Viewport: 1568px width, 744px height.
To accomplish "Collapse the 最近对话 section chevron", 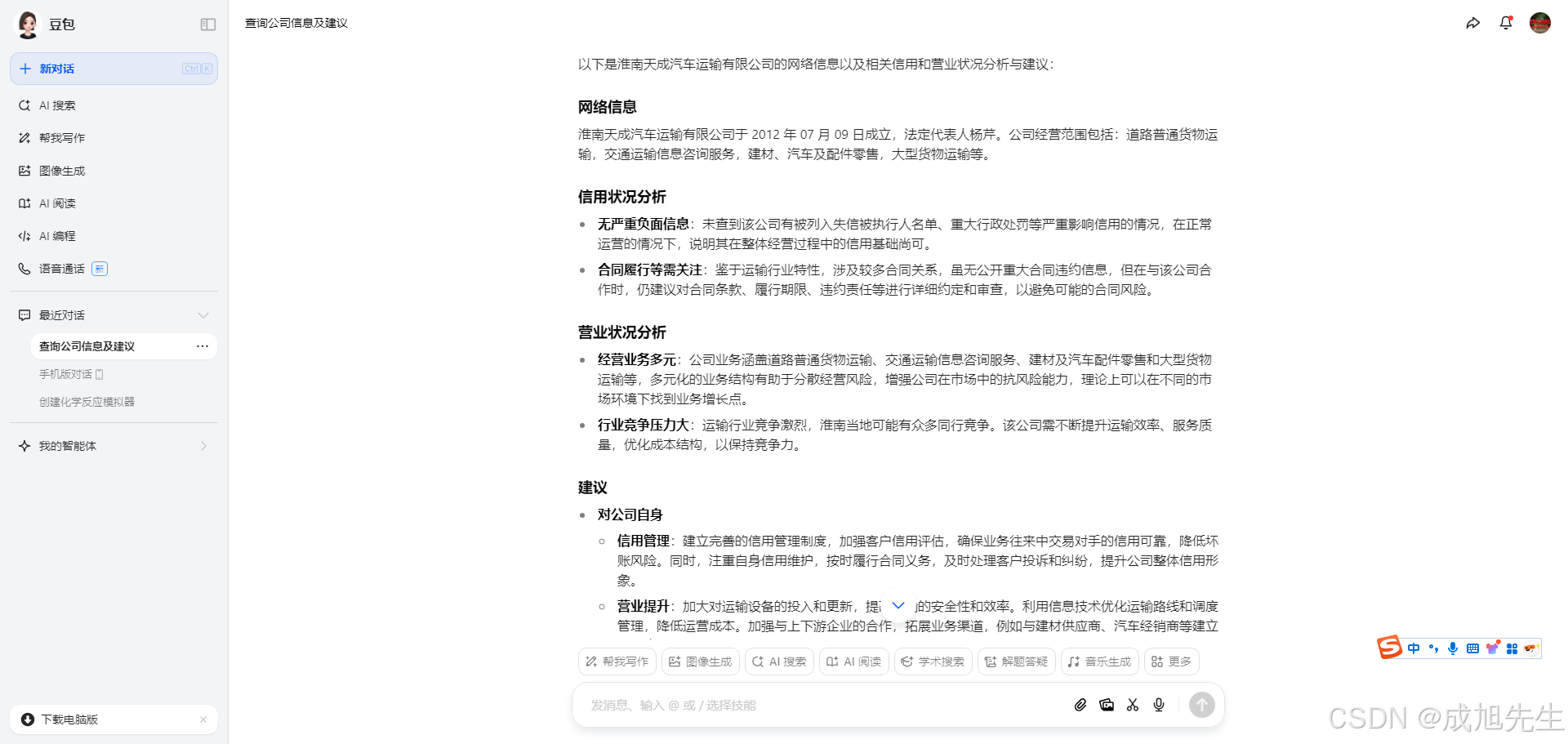I will (x=203, y=315).
